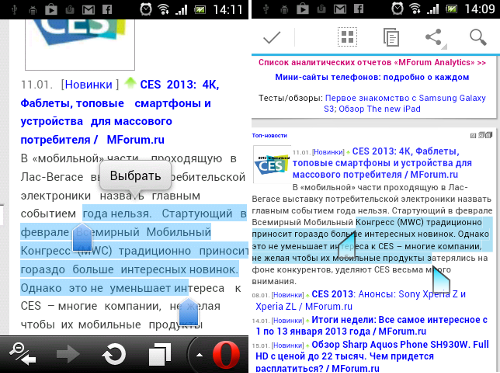The height and width of the screenshot is (373, 500).
Task: Go forward with the gray arrow
Action: tap(68, 354)
